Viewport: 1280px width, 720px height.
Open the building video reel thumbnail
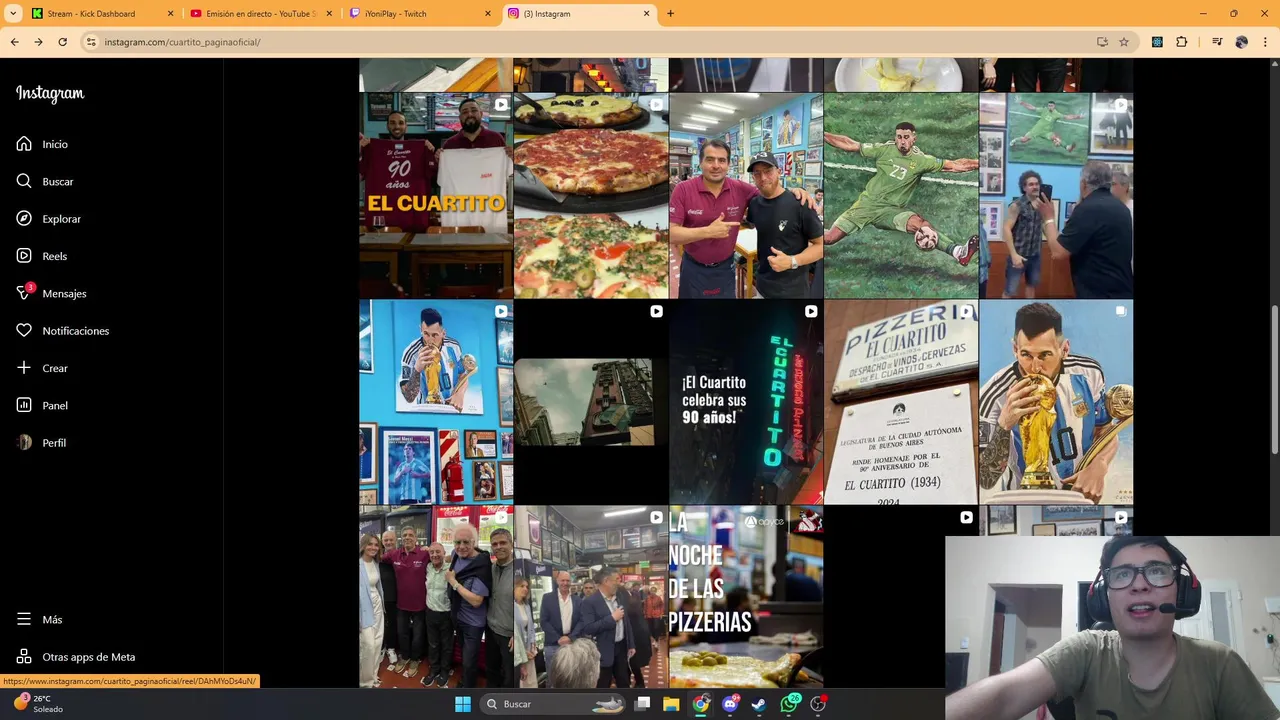[591, 402]
